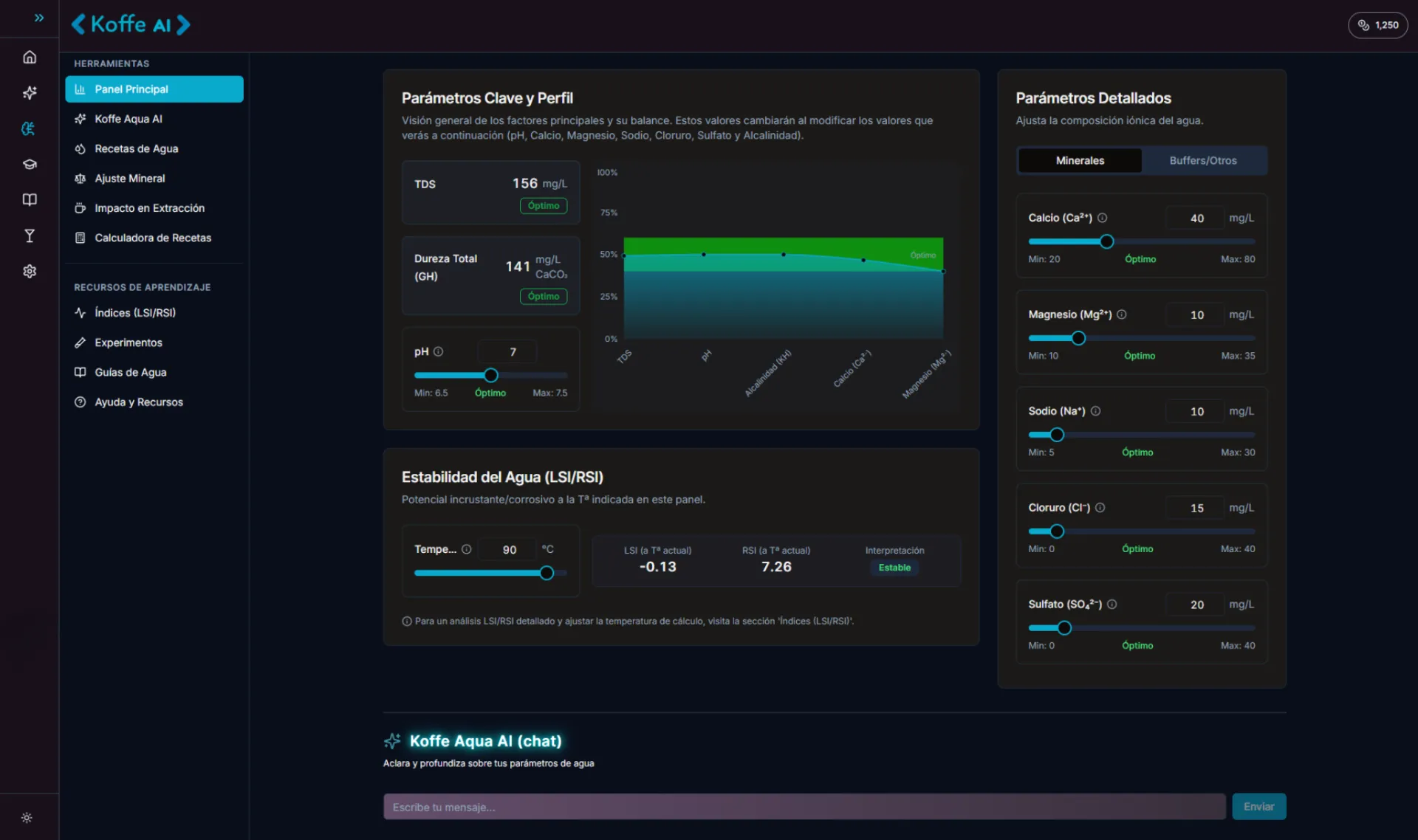Click the Sodio value input box

1196,411
